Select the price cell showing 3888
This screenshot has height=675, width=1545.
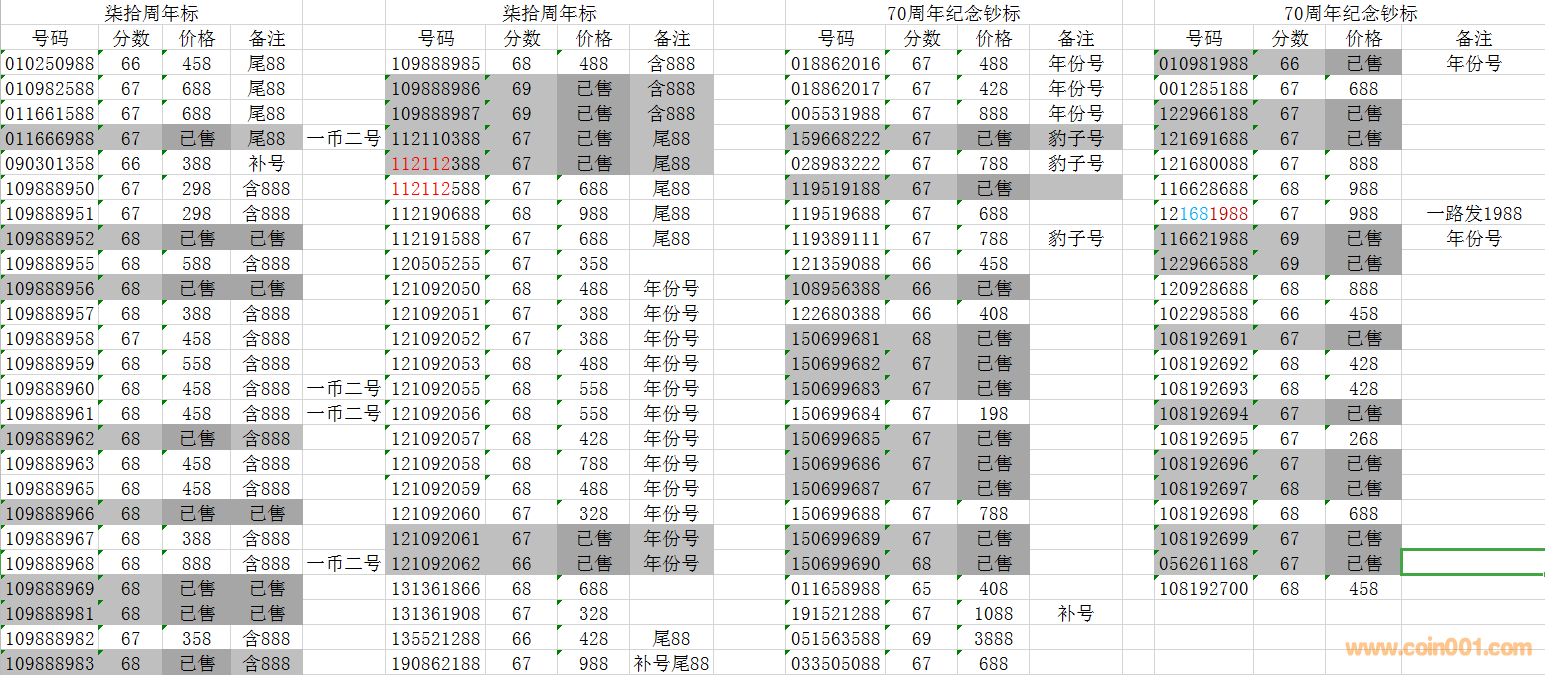(993, 639)
